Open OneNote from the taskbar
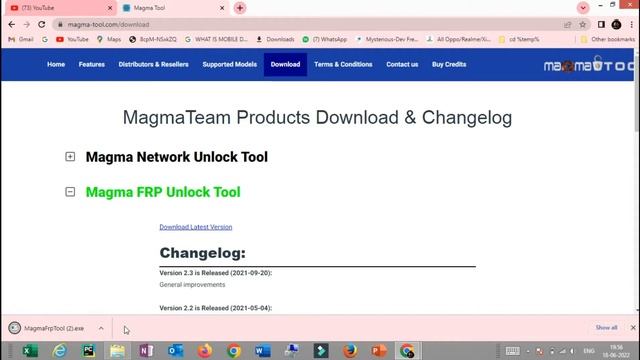 [x=147, y=351]
